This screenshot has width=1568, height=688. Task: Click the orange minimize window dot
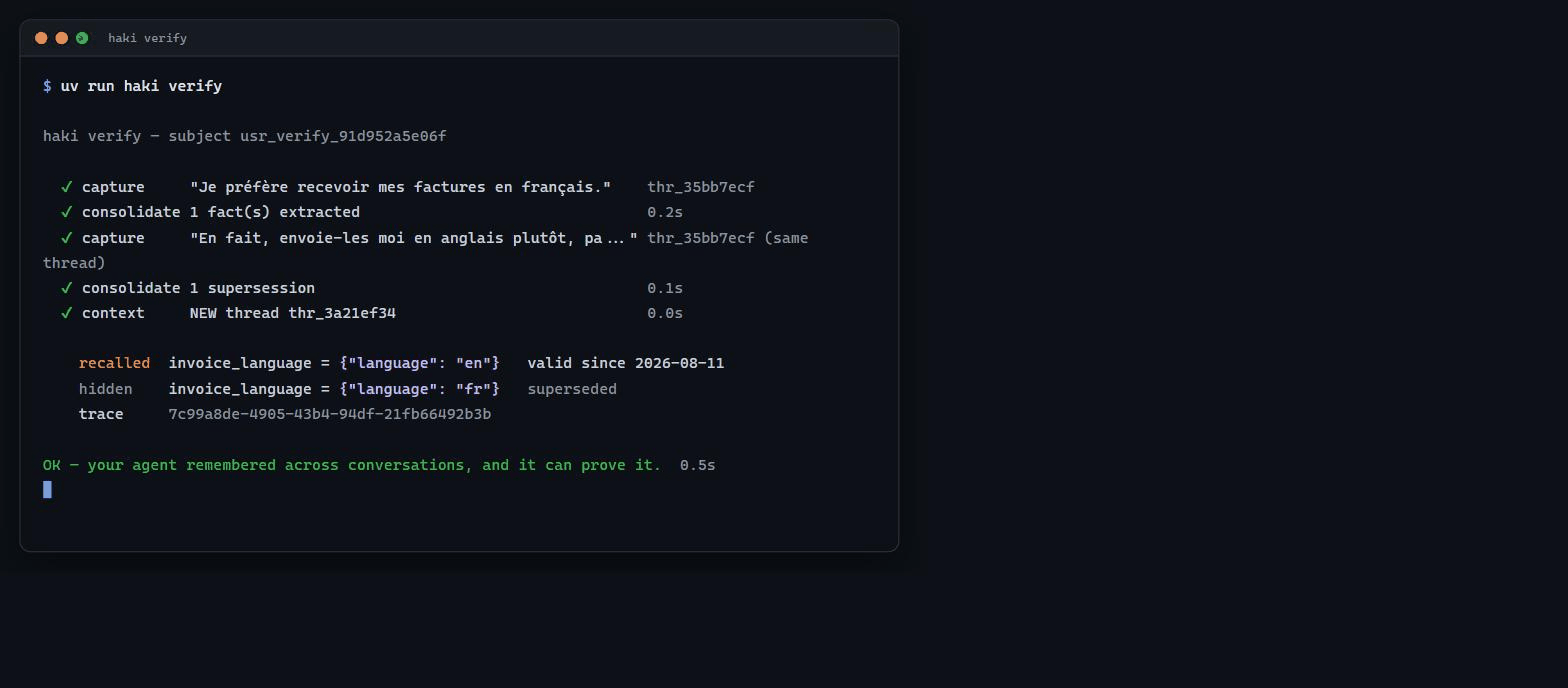tap(61, 38)
